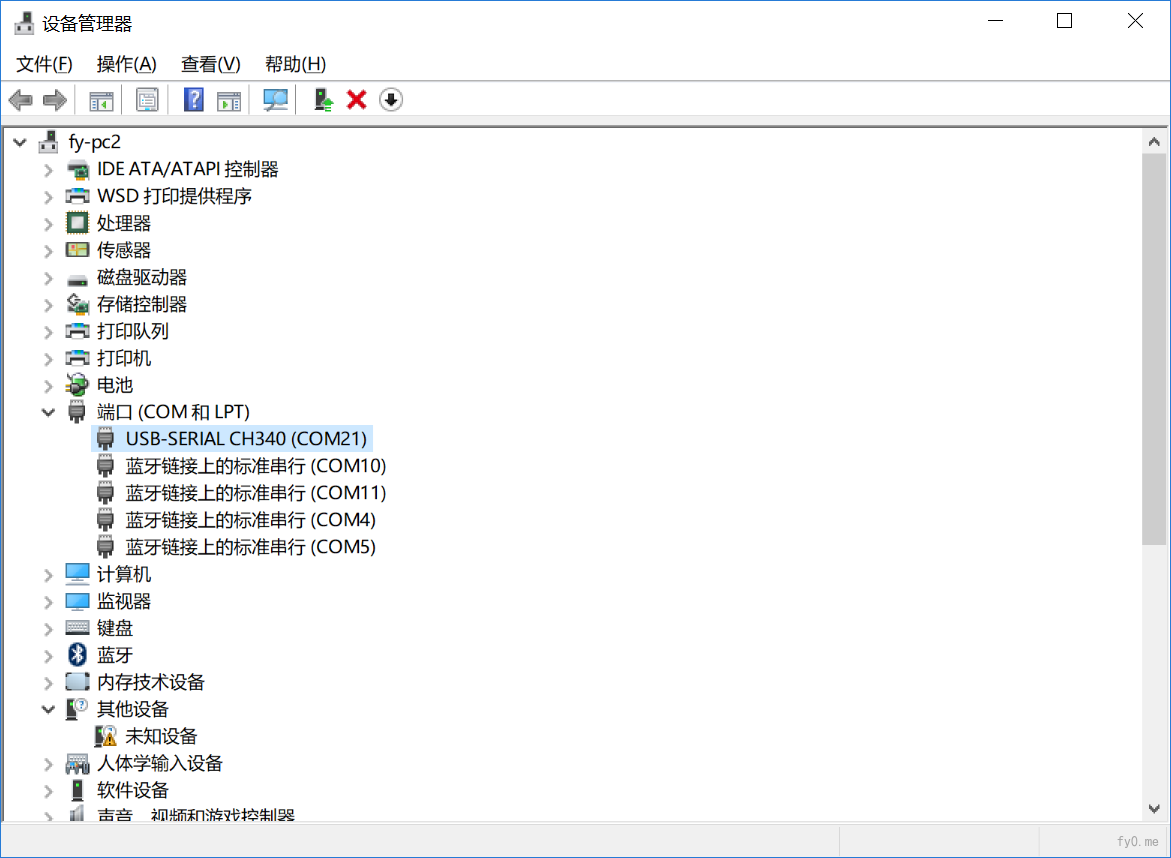Click the monitor category icon
The width and height of the screenshot is (1171, 858).
(x=77, y=601)
